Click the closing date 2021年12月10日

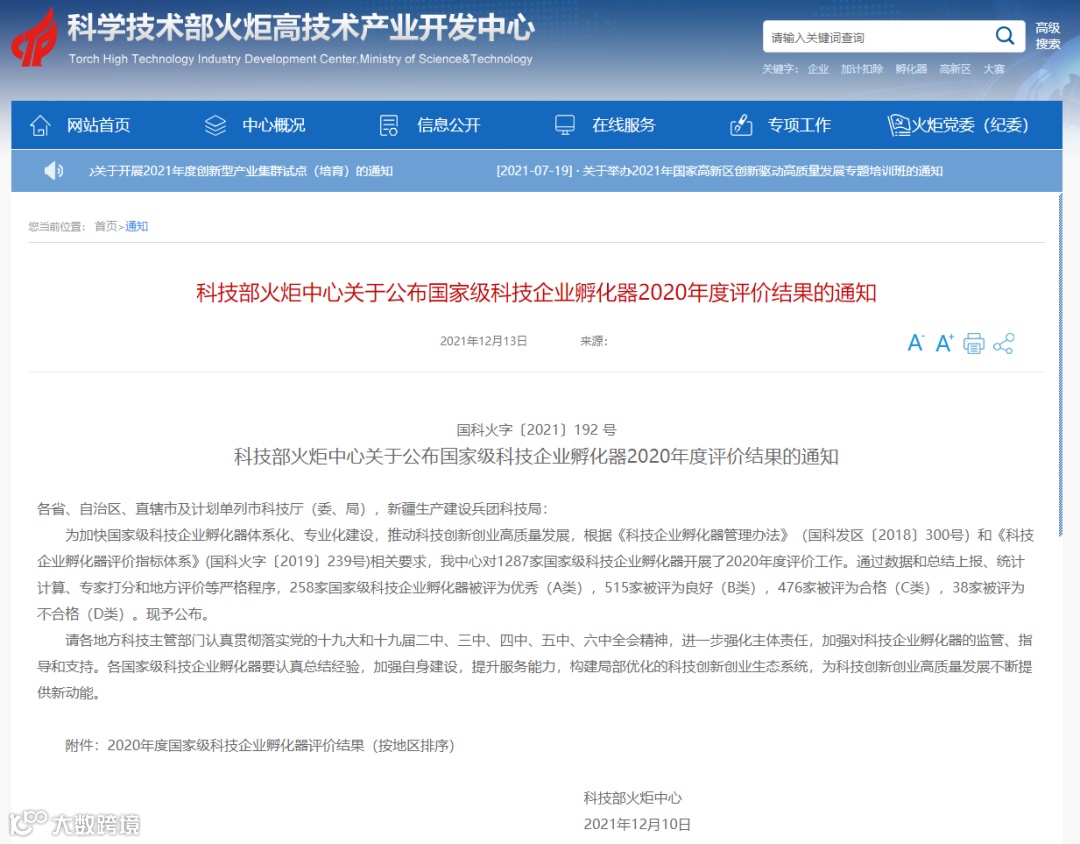pyautogui.click(x=637, y=824)
